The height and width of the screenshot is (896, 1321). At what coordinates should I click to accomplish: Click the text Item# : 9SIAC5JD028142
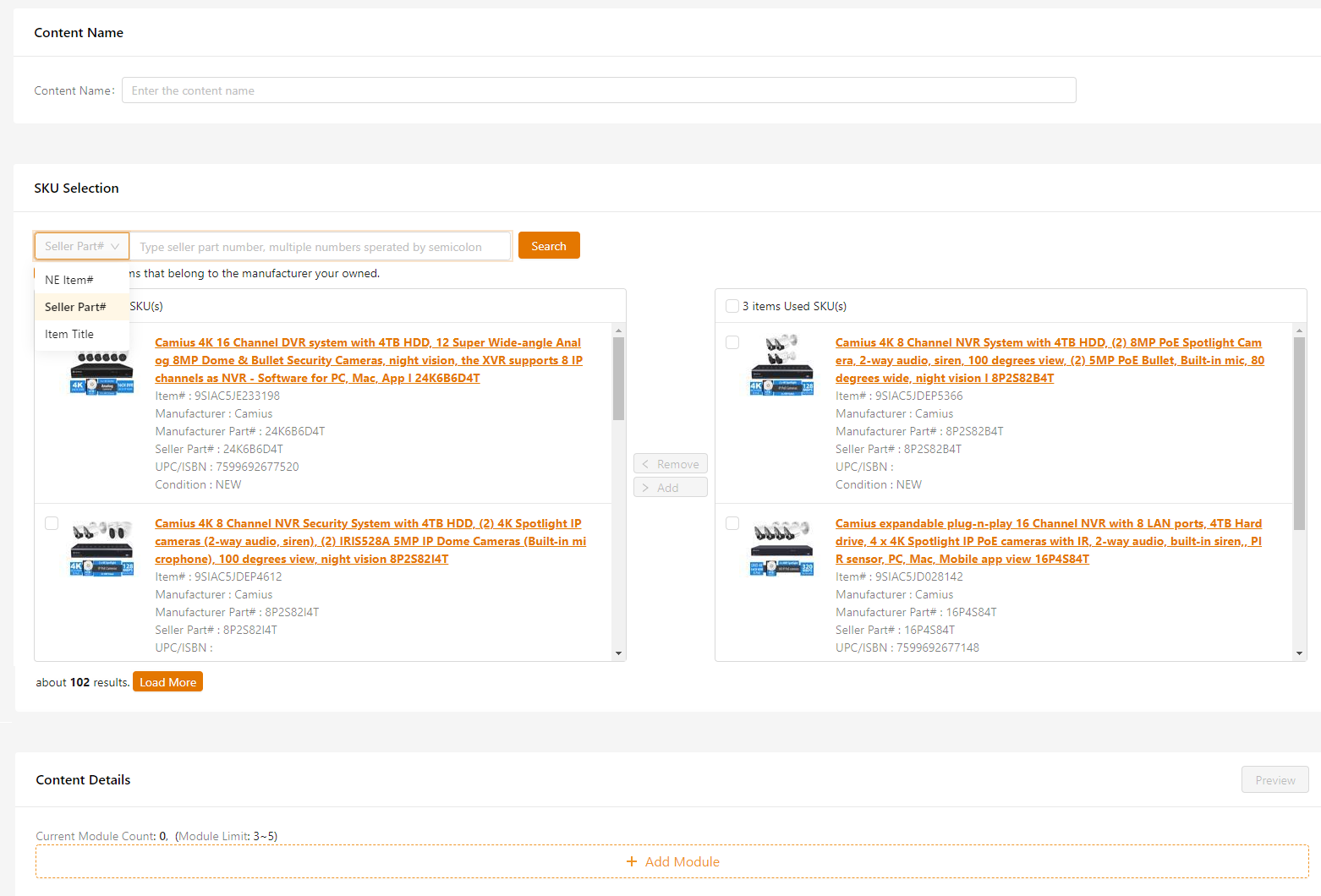tap(899, 576)
